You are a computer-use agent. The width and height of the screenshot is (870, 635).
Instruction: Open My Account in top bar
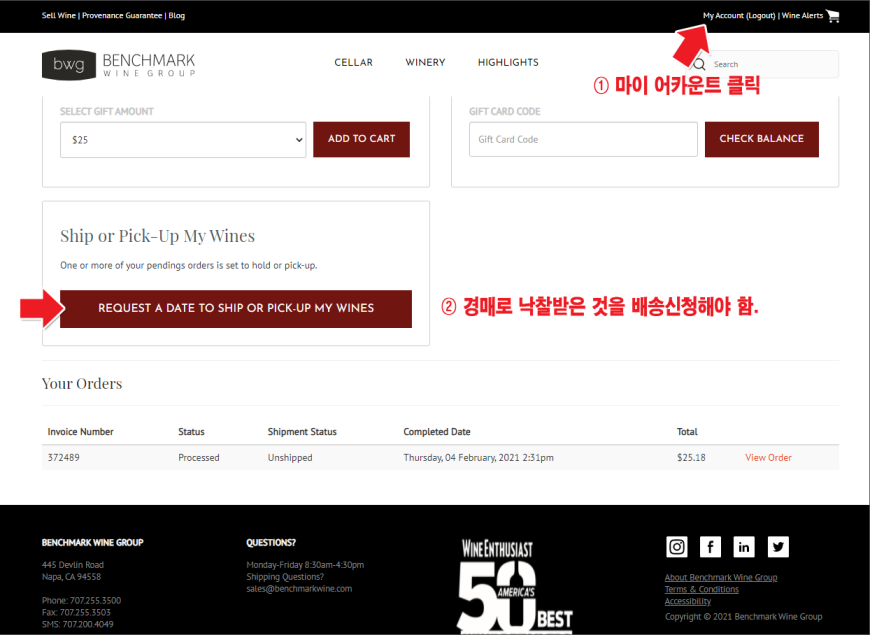point(723,16)
